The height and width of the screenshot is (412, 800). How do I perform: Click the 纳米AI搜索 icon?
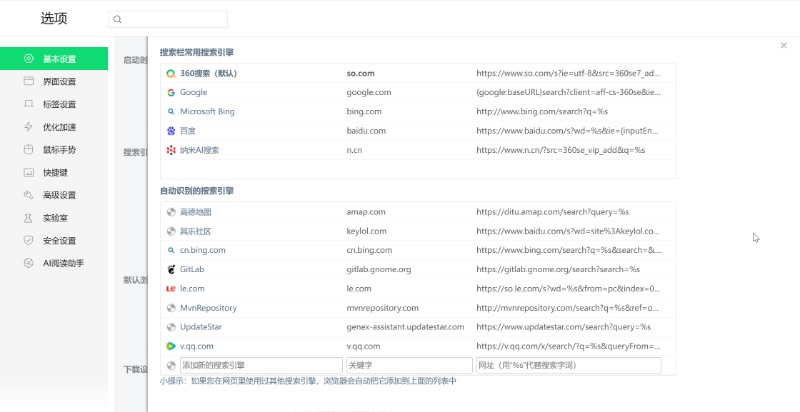pyautogui.click(x=171, y=150)
